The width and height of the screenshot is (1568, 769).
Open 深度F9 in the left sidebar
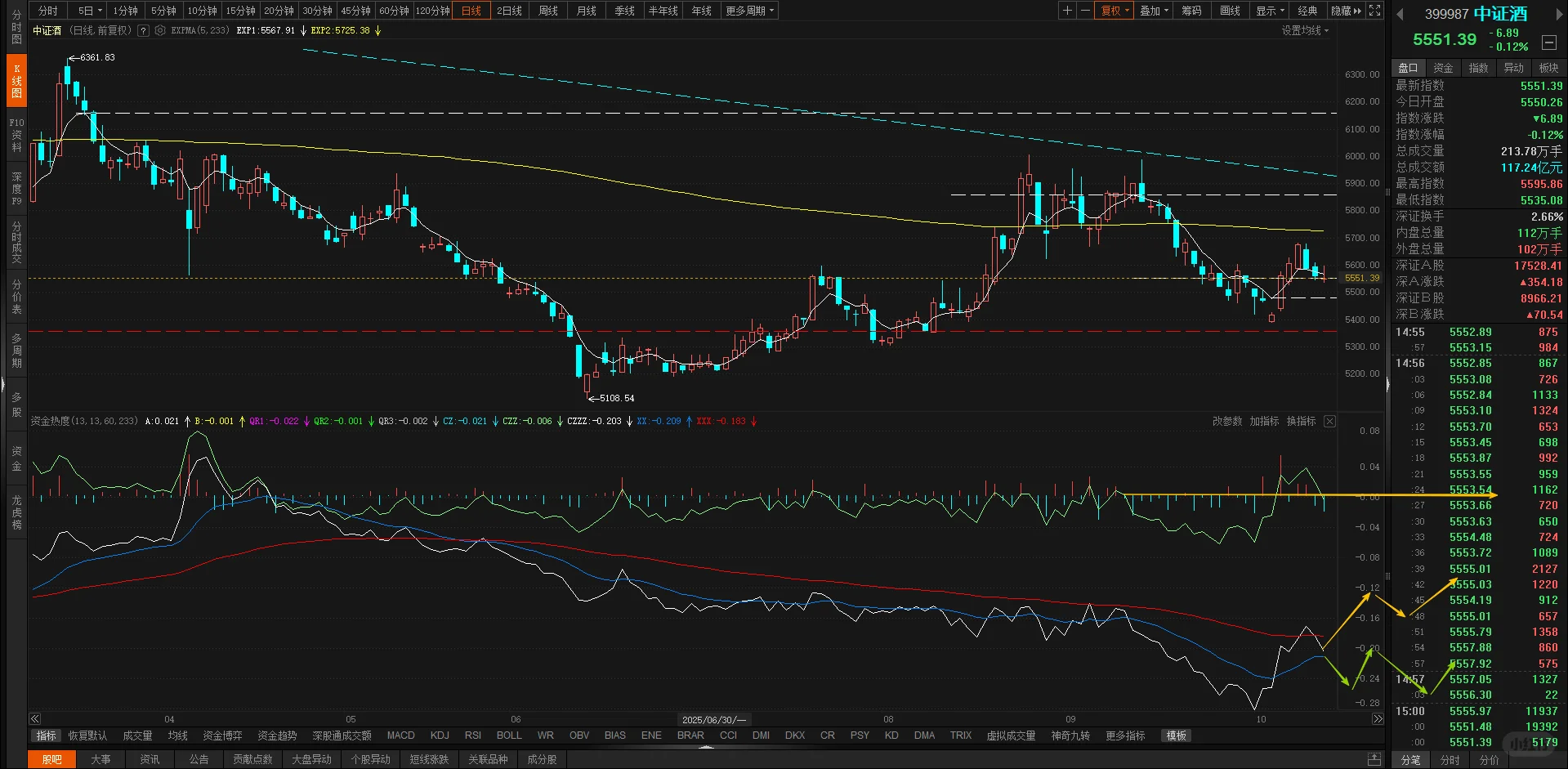(16, 189)
